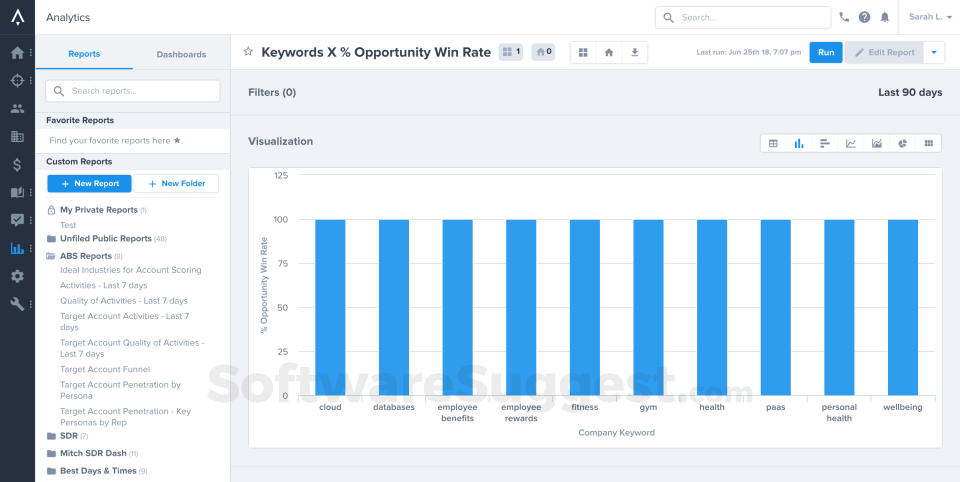The width and height of the screenshot is (960, 482).
Task: Choose area chart visualization icon
Action: (877, 143)
